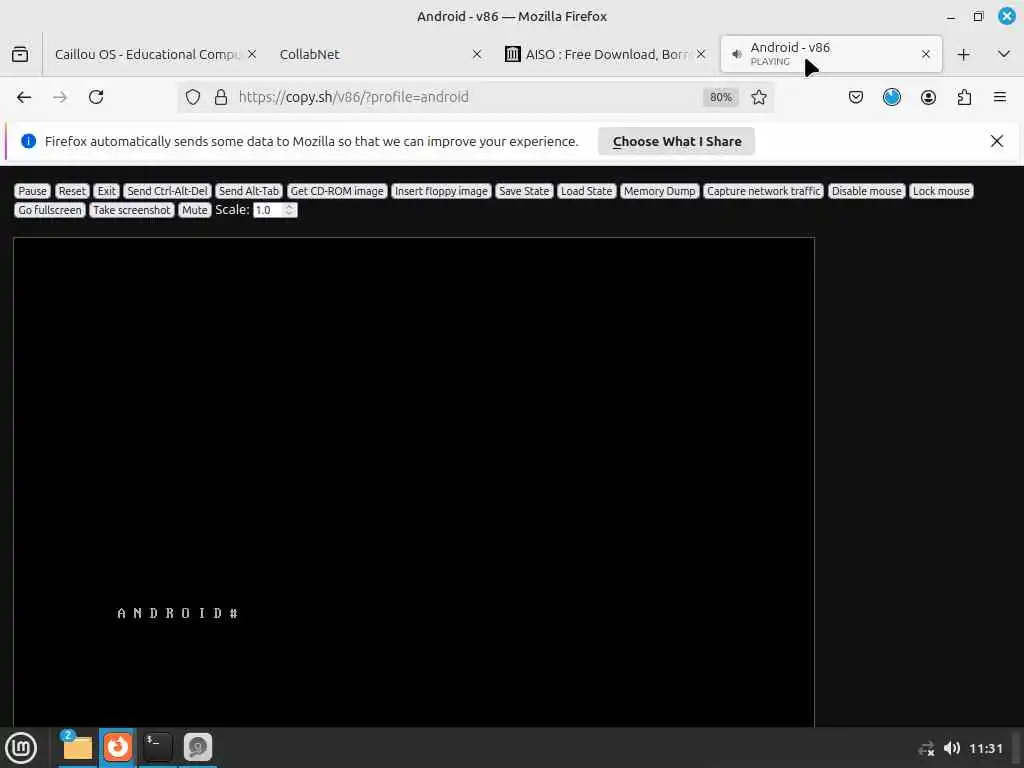This screenshot has width=1024, height=768.
Task: Close the CollabNet tab
Action: pos(477,54)
